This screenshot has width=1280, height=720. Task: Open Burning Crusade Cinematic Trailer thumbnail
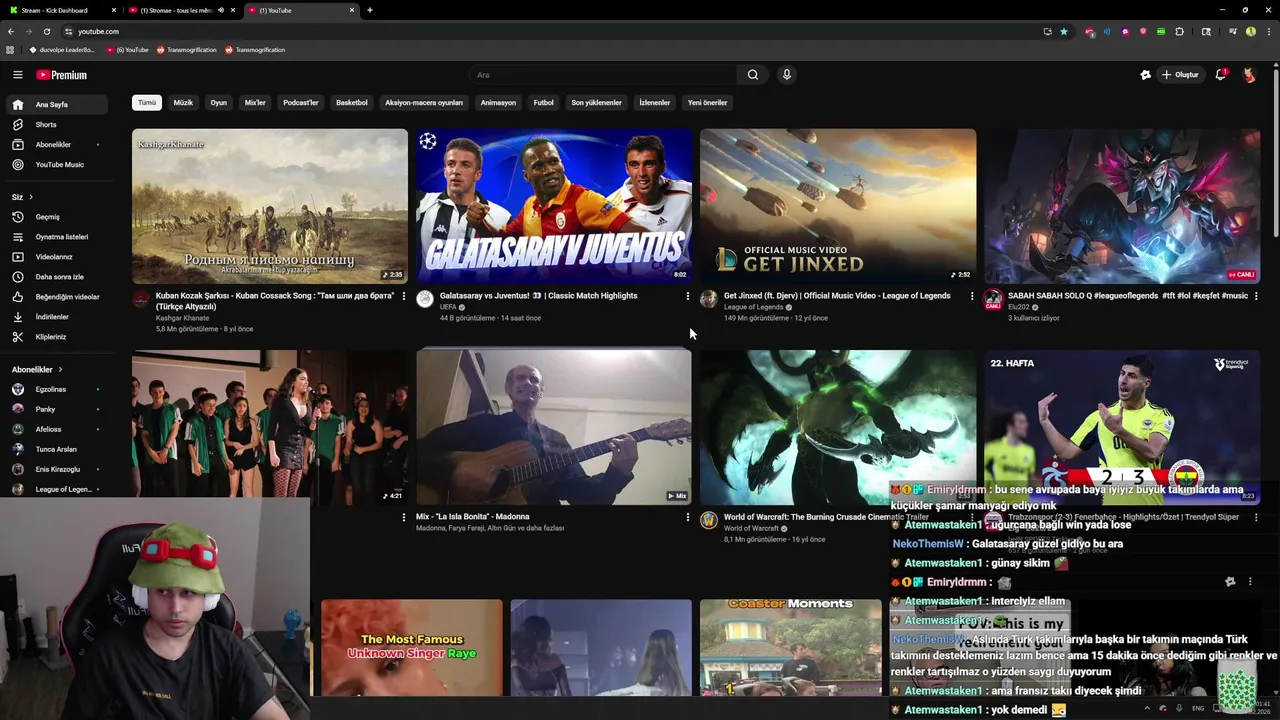point(838,426)
